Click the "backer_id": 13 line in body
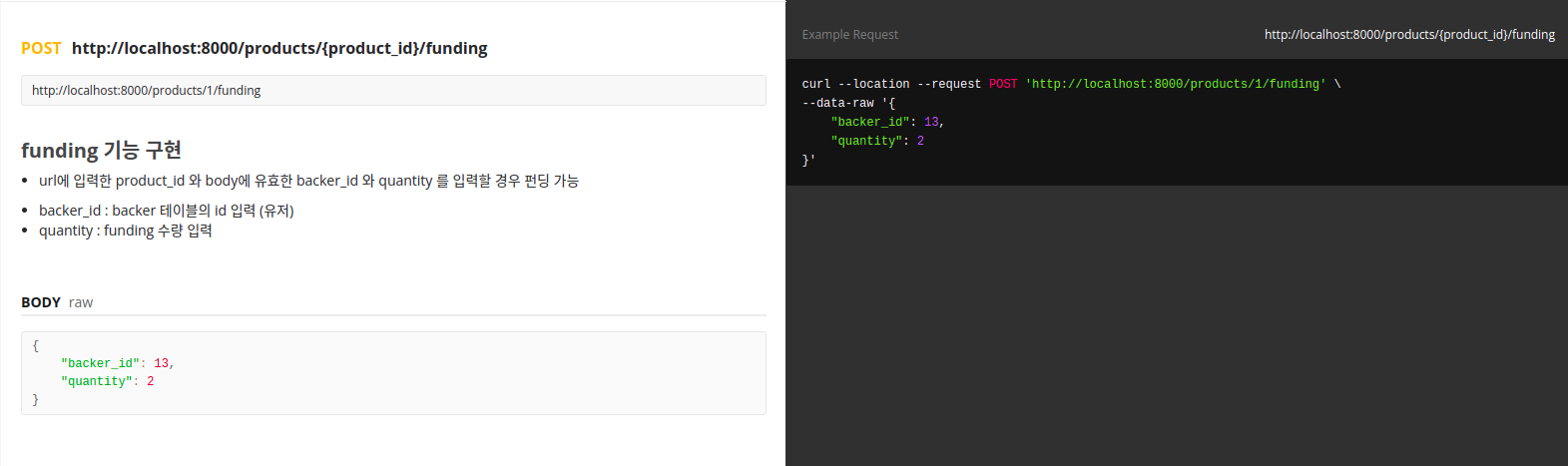 118,363
